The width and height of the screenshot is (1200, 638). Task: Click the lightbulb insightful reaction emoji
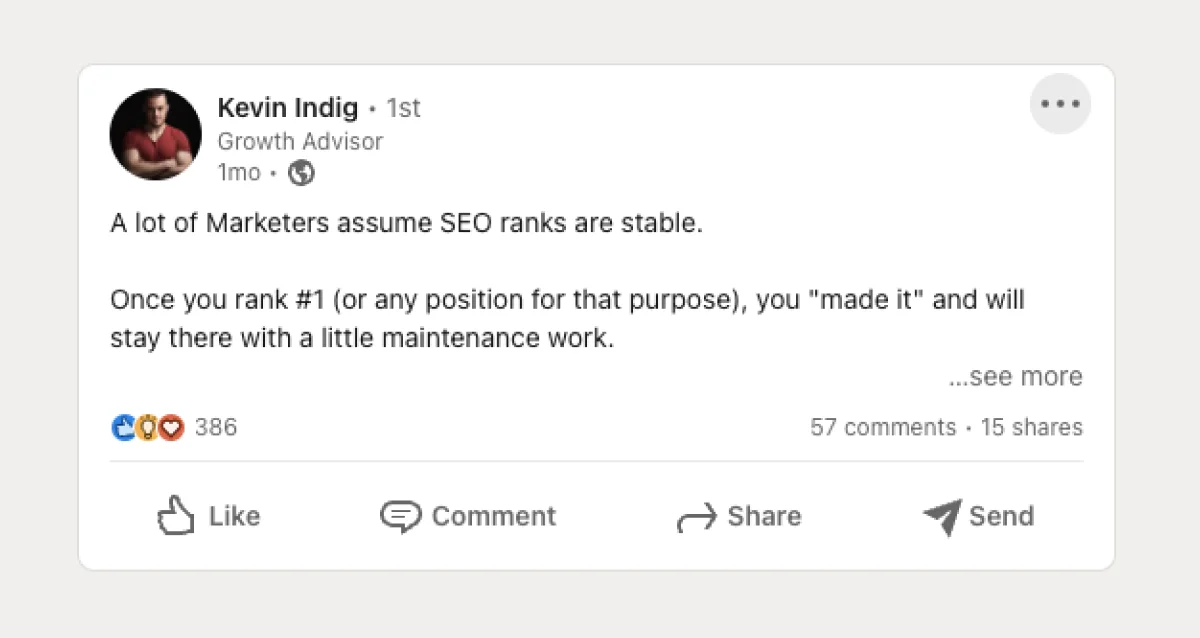point(146,427)
